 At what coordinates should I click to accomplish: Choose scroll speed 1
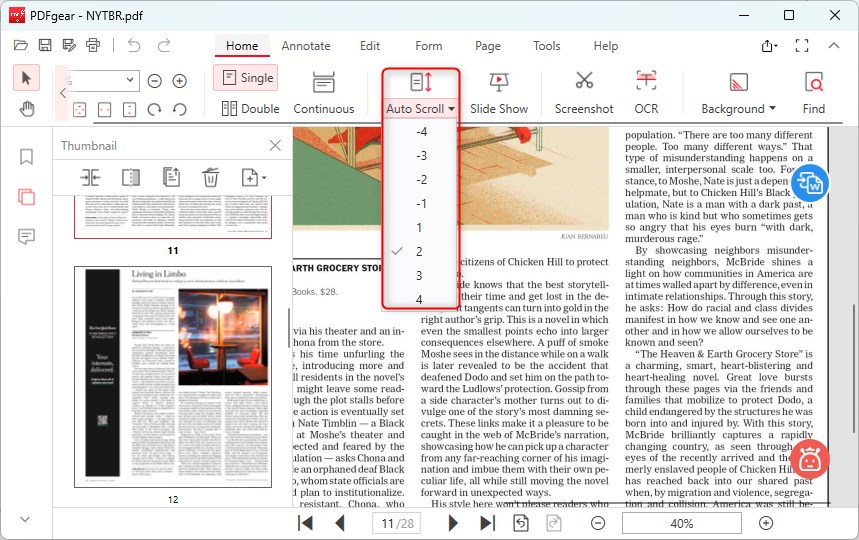pyautogui.click(x=421, y=227)
